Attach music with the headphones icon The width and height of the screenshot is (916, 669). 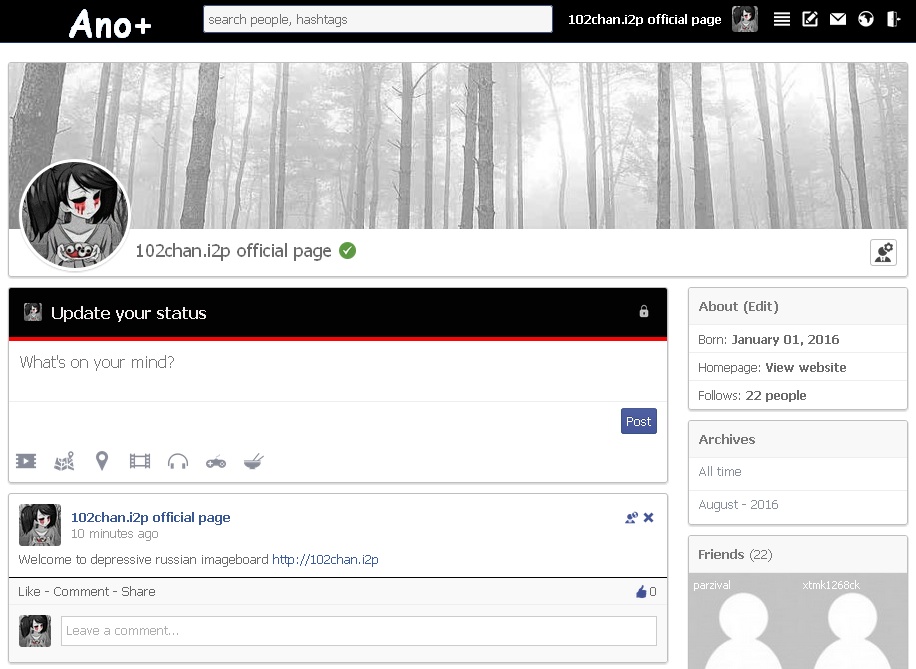coord(178,462)
